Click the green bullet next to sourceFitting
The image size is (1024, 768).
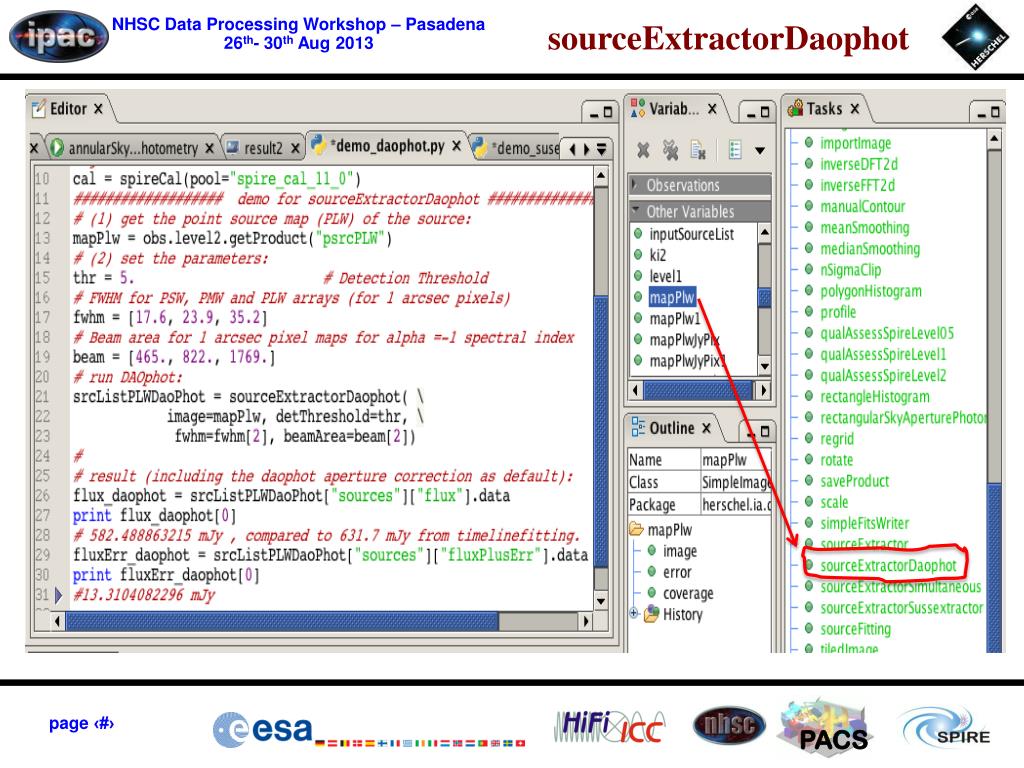point(808,628)
